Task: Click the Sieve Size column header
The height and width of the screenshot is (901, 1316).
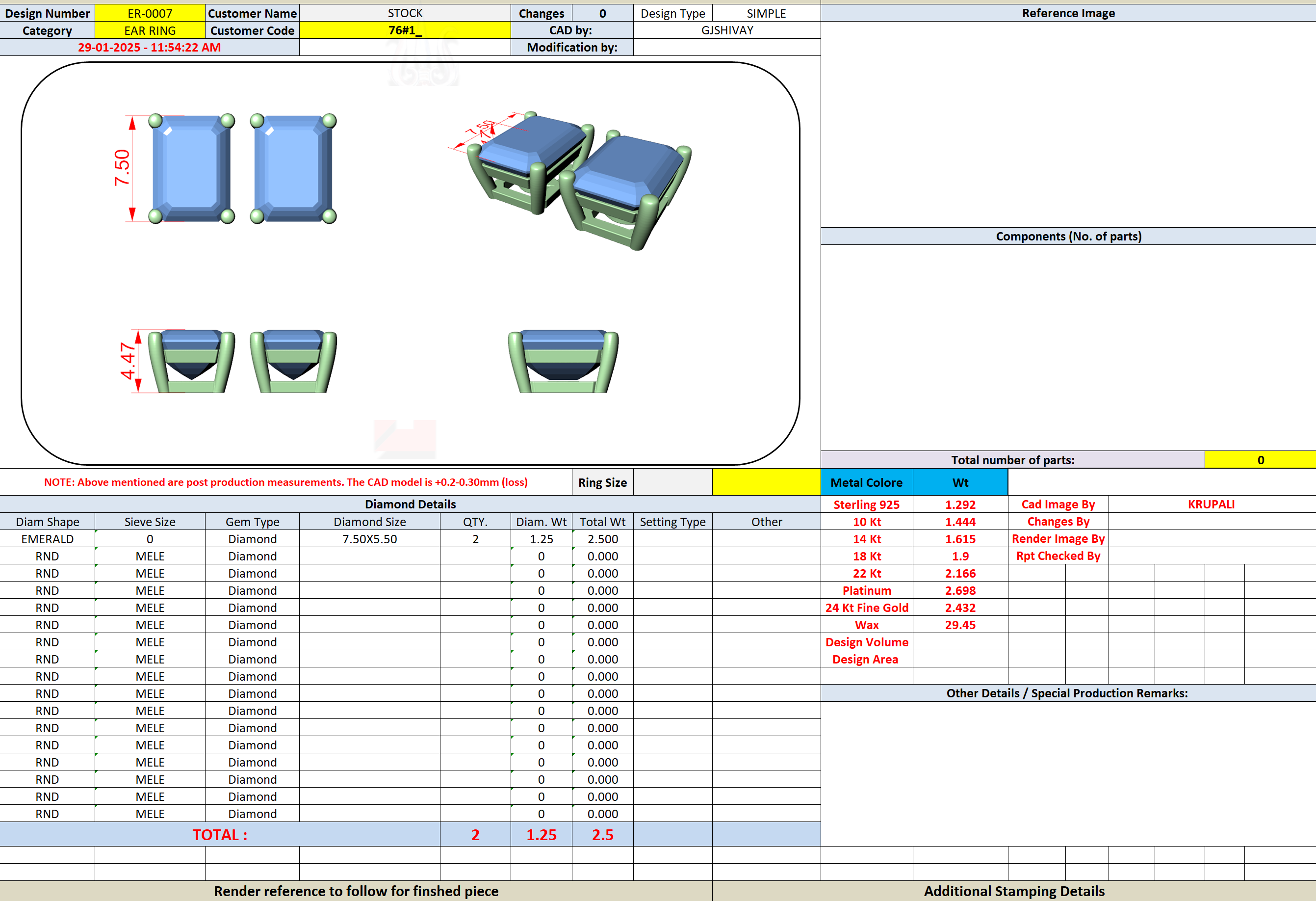Action: [150, 521]
